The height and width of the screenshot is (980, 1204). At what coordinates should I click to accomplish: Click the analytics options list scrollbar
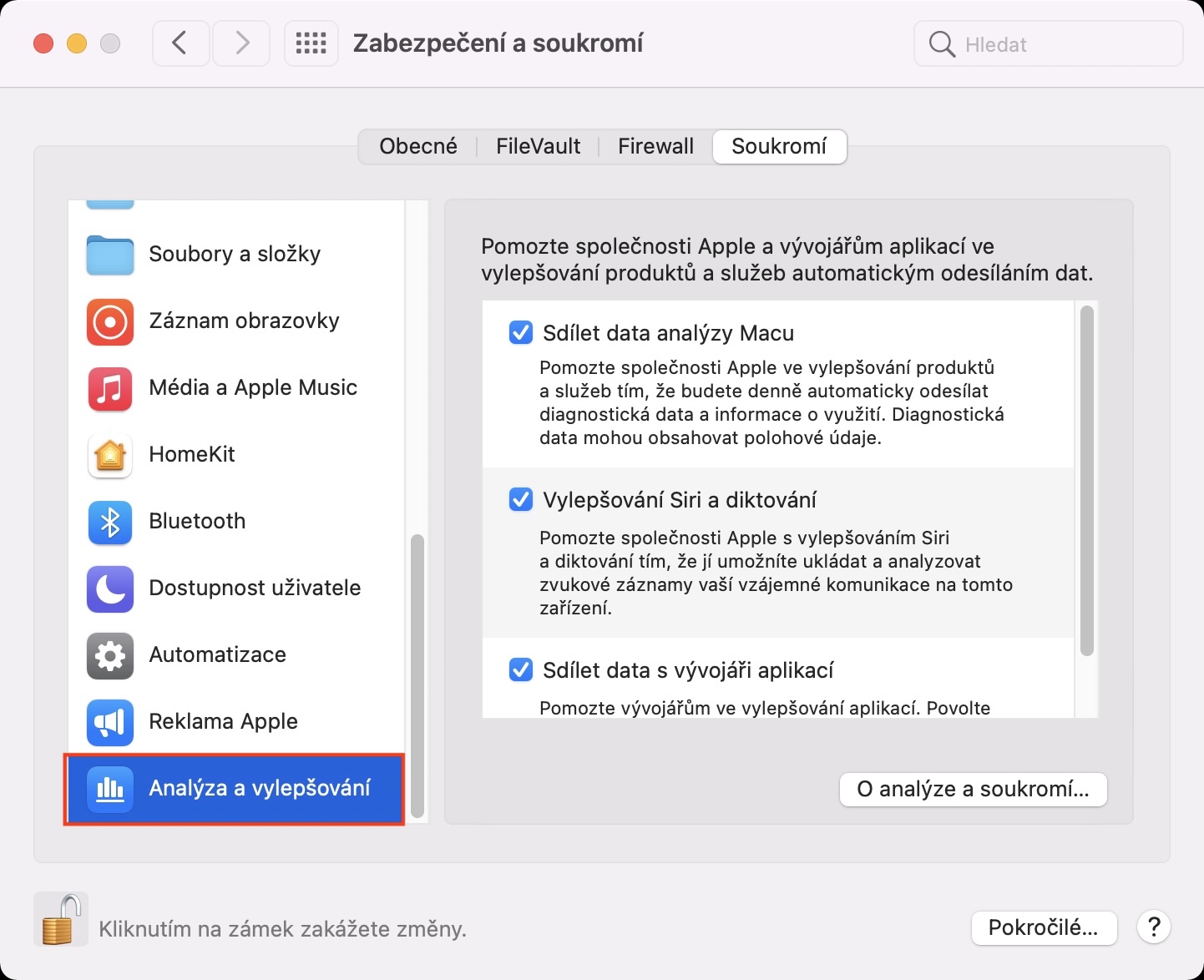1086,480
